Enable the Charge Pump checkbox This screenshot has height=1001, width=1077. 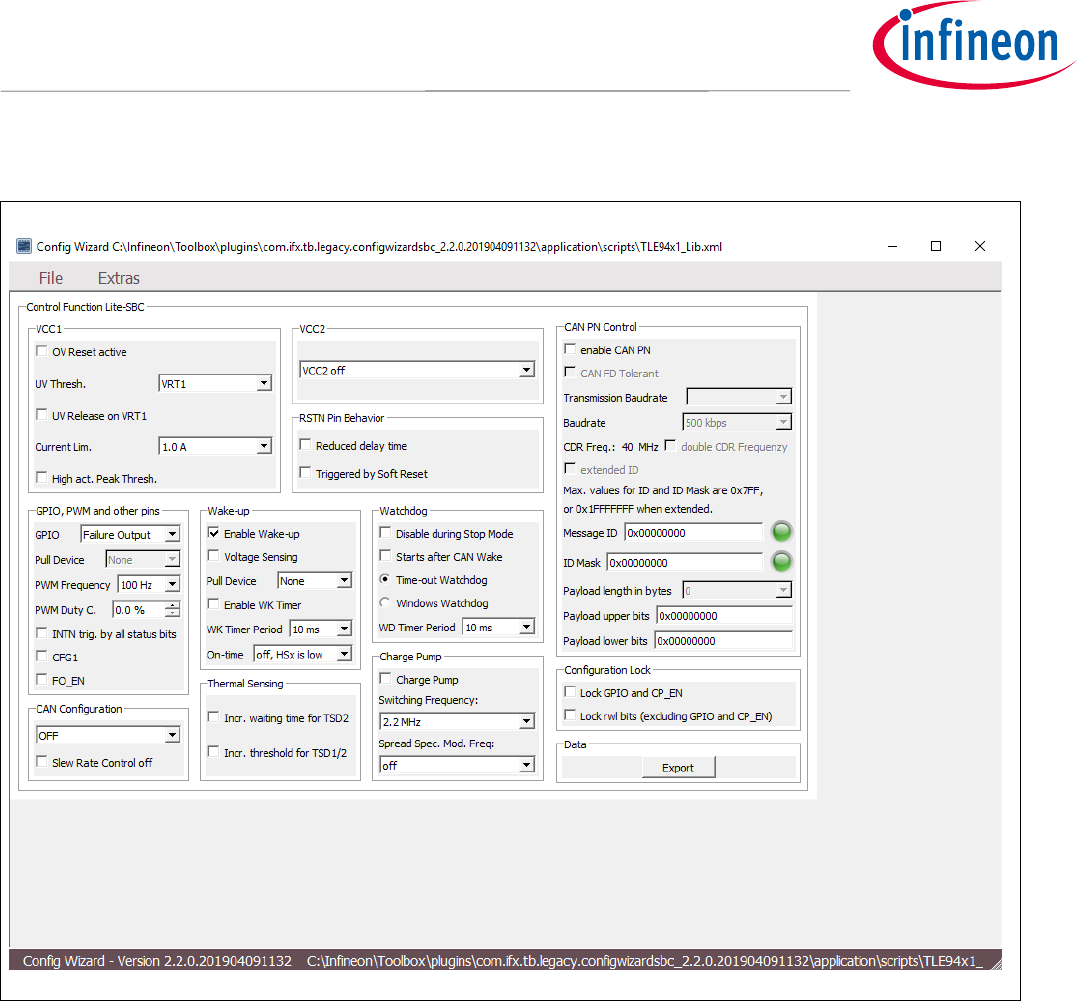pyautogui.click(x=385, y=679)
